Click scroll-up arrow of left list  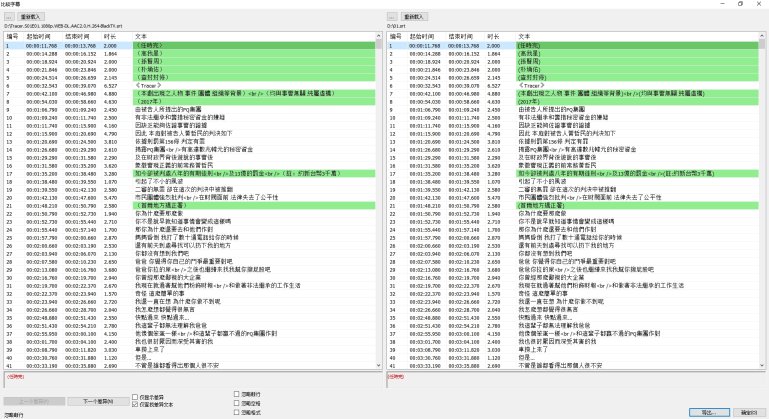(x=379, y=36)
